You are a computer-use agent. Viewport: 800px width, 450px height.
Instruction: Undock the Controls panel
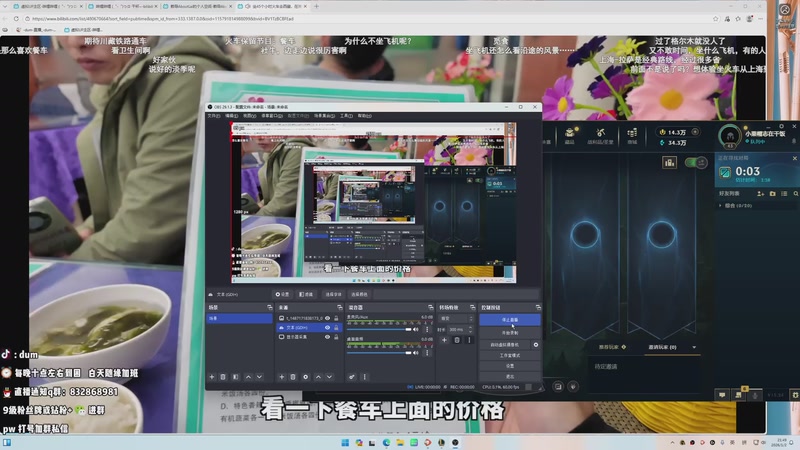538,308
